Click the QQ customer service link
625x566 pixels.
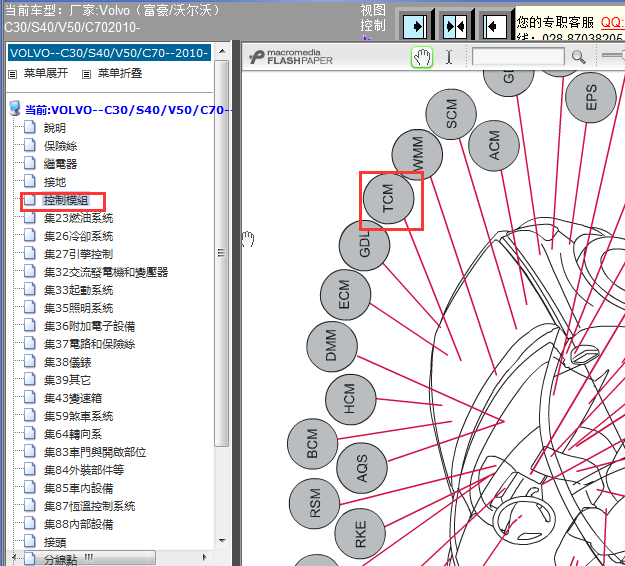click(612, 22)
